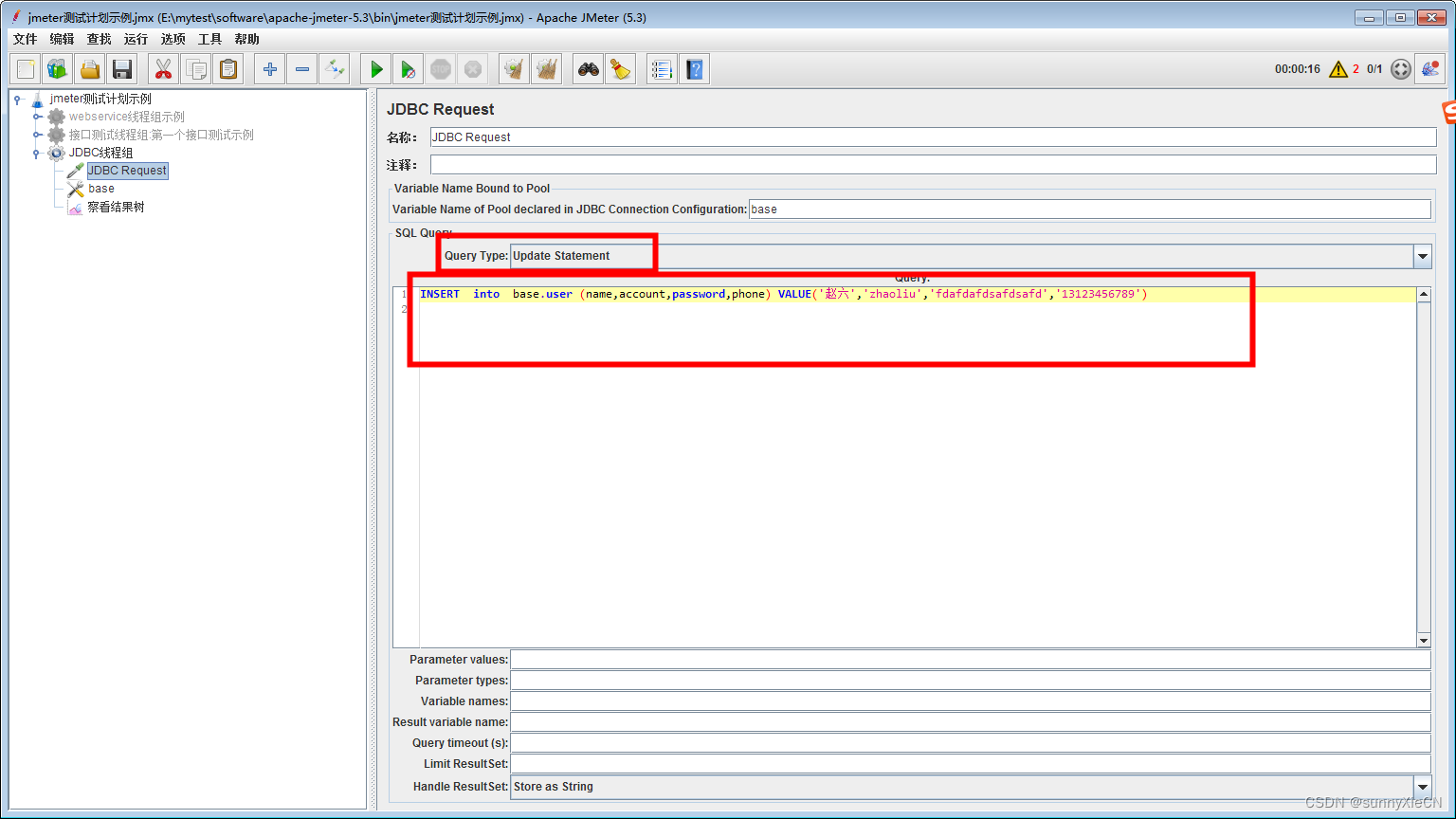Click the 注释 comment field
Image resolution: width=1456 pixels, height=819 pixels.
tap(933, 165)
